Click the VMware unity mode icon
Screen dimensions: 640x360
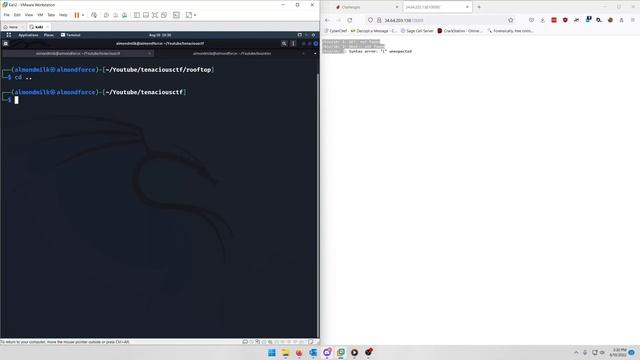[x=164, y=15]
